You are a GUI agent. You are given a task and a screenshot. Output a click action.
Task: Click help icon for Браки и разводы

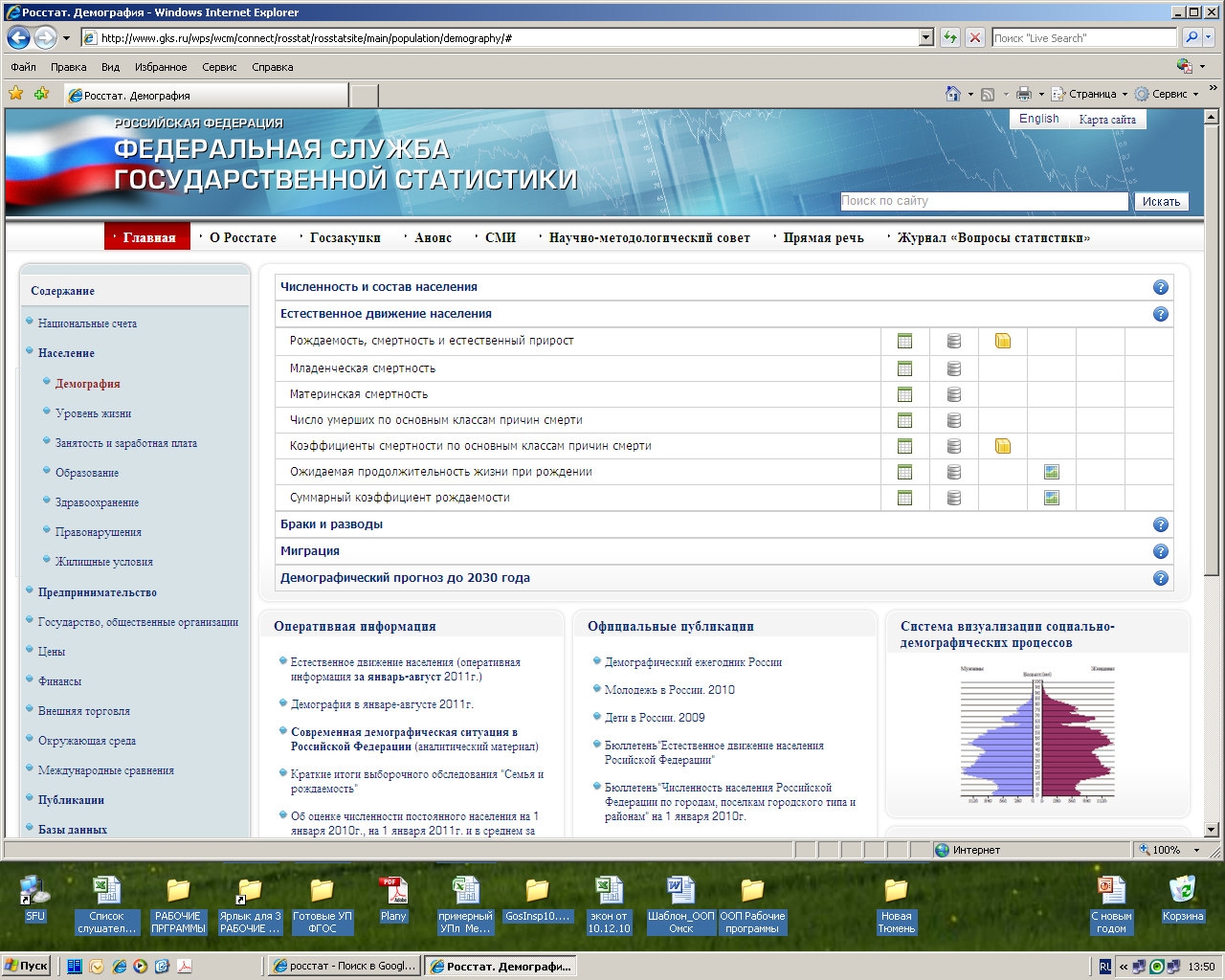point(1161,524)
